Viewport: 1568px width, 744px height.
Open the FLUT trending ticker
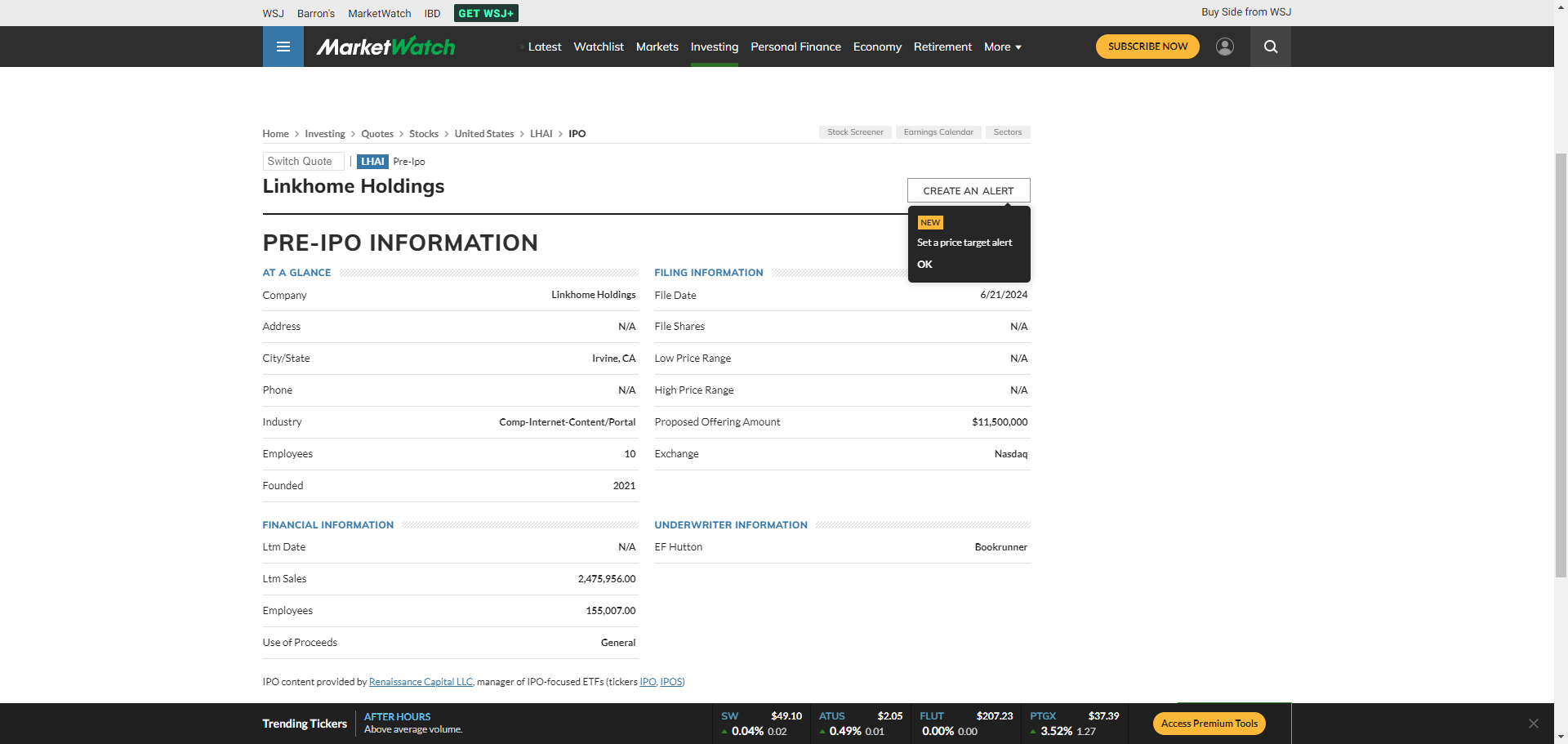[x=966, y=724]
